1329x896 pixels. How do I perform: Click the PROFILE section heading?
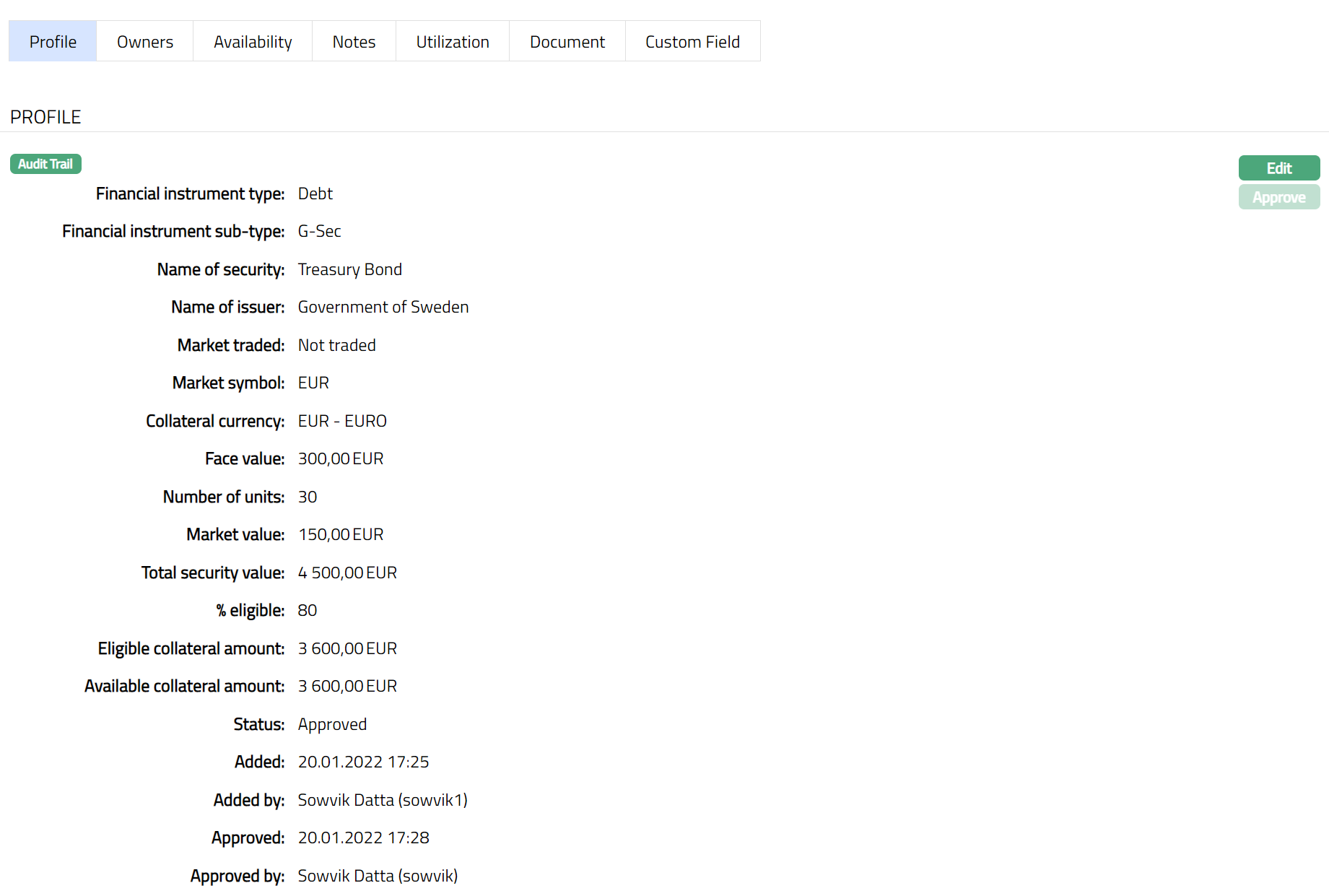[45, 117]
